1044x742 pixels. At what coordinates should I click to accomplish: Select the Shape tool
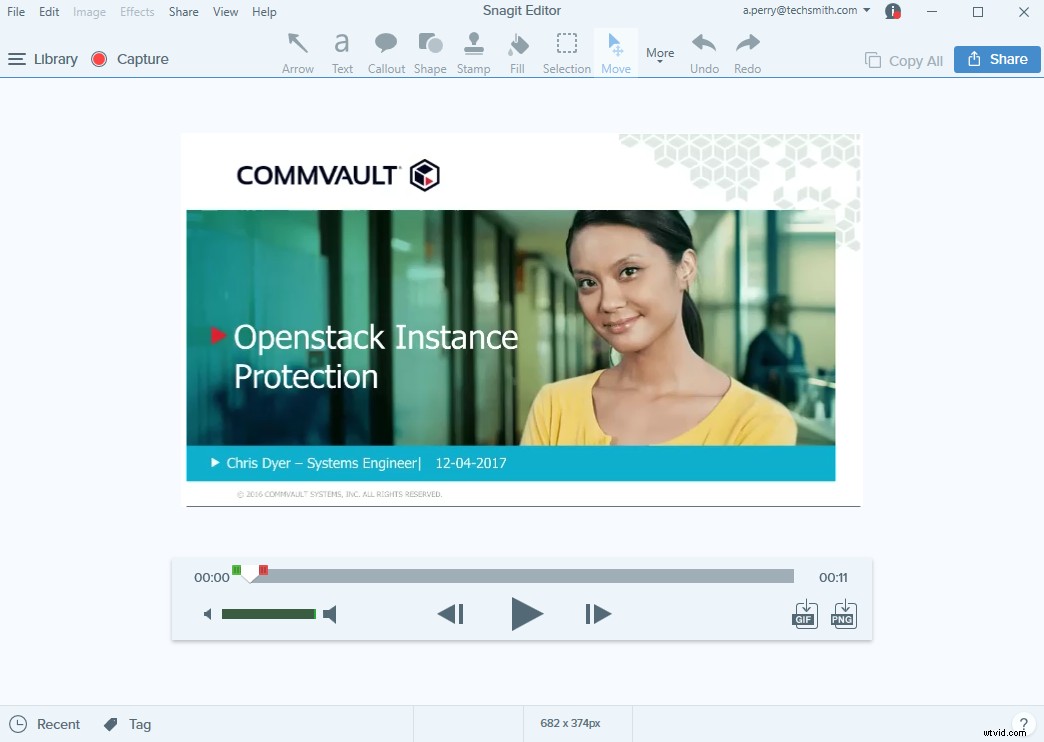(x=430, y=51)
